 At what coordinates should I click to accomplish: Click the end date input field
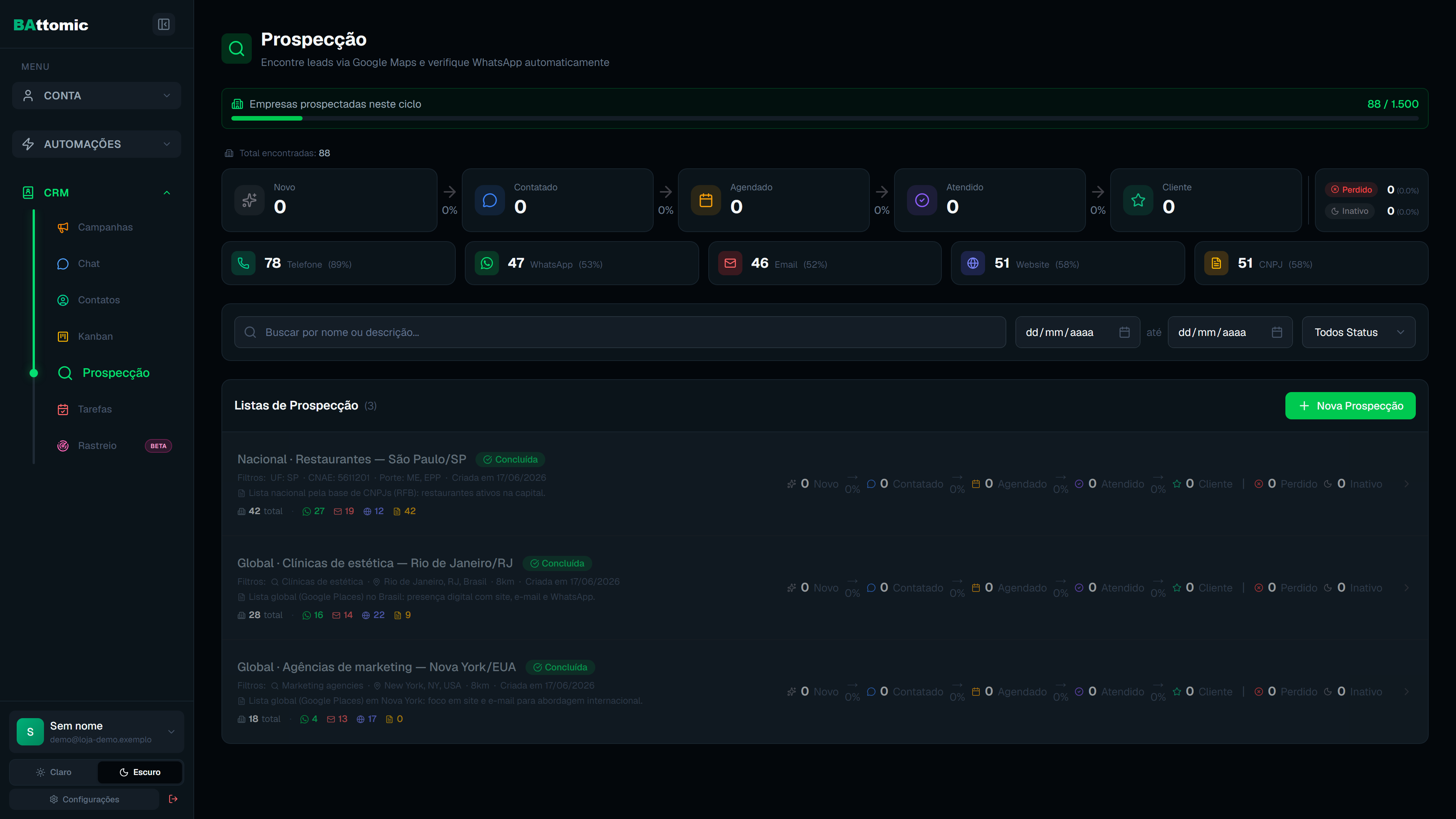1230,333
